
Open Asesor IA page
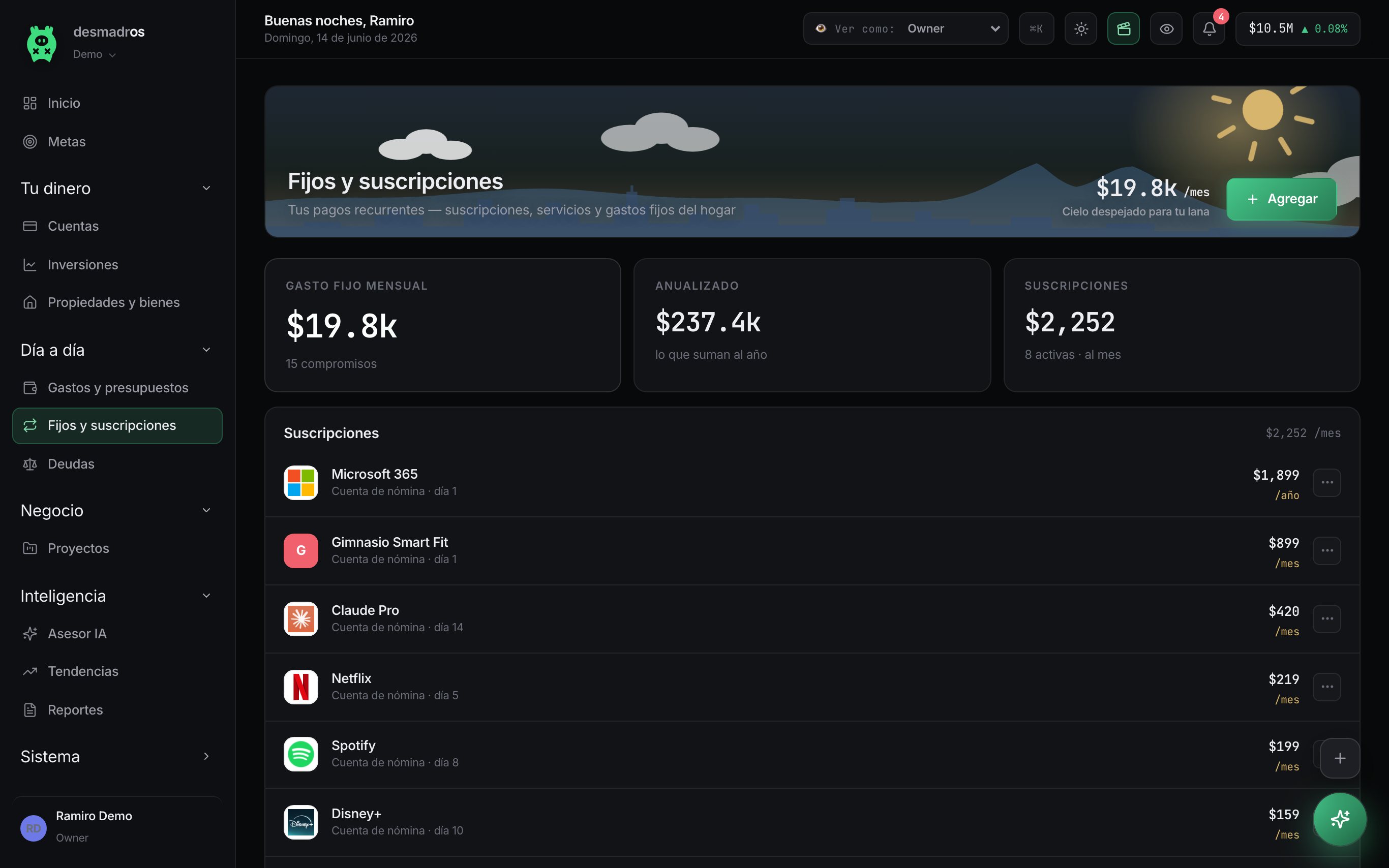point(117,634)
